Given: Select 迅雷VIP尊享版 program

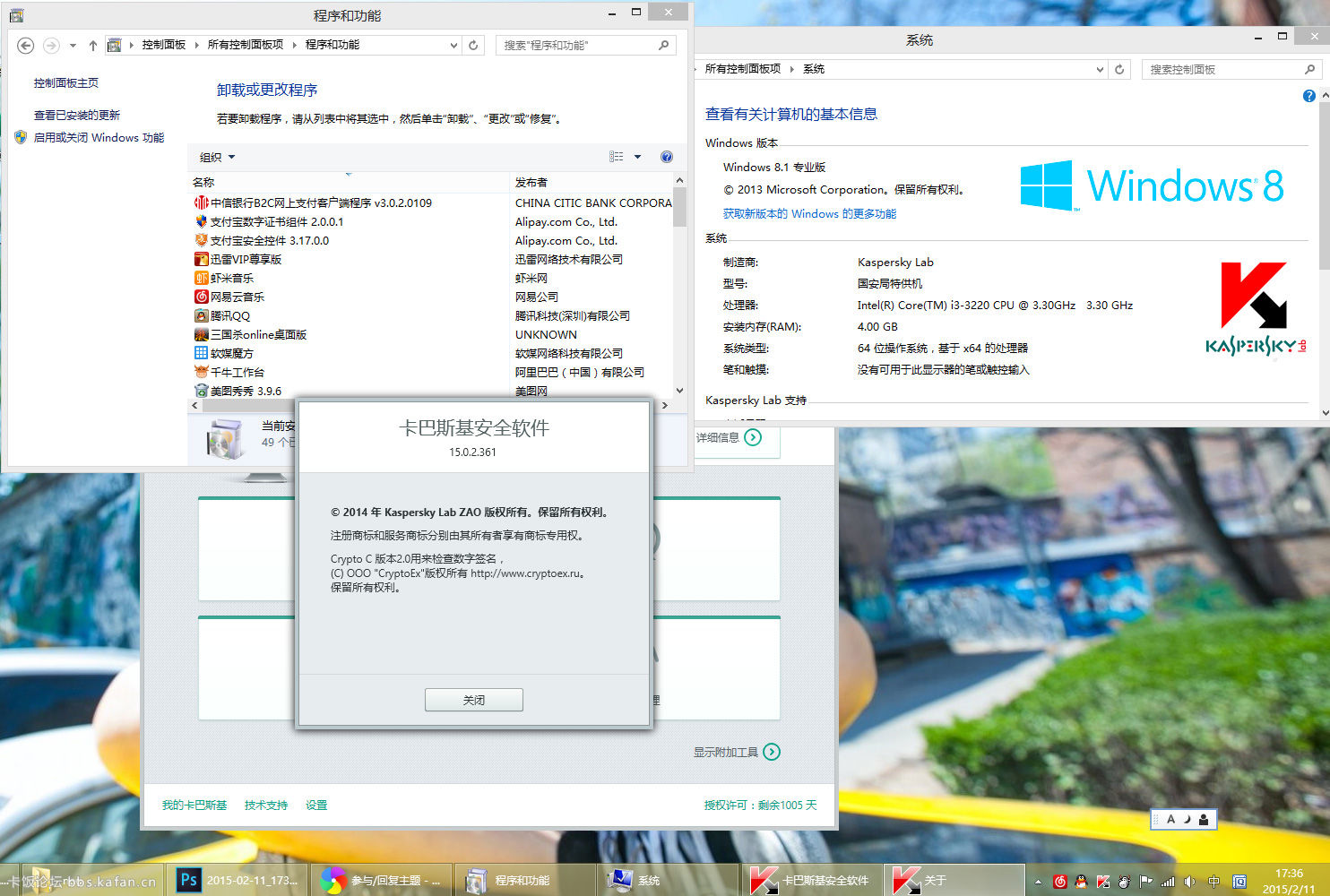Looking at the screenshot, I should click(430, 260).
